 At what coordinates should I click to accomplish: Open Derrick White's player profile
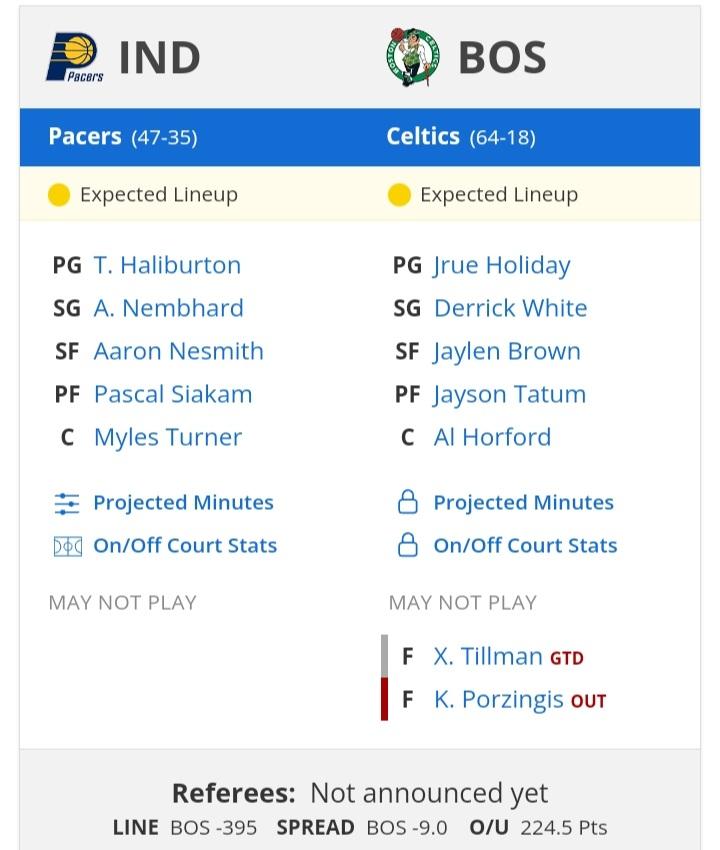click(x=511, y=308)
